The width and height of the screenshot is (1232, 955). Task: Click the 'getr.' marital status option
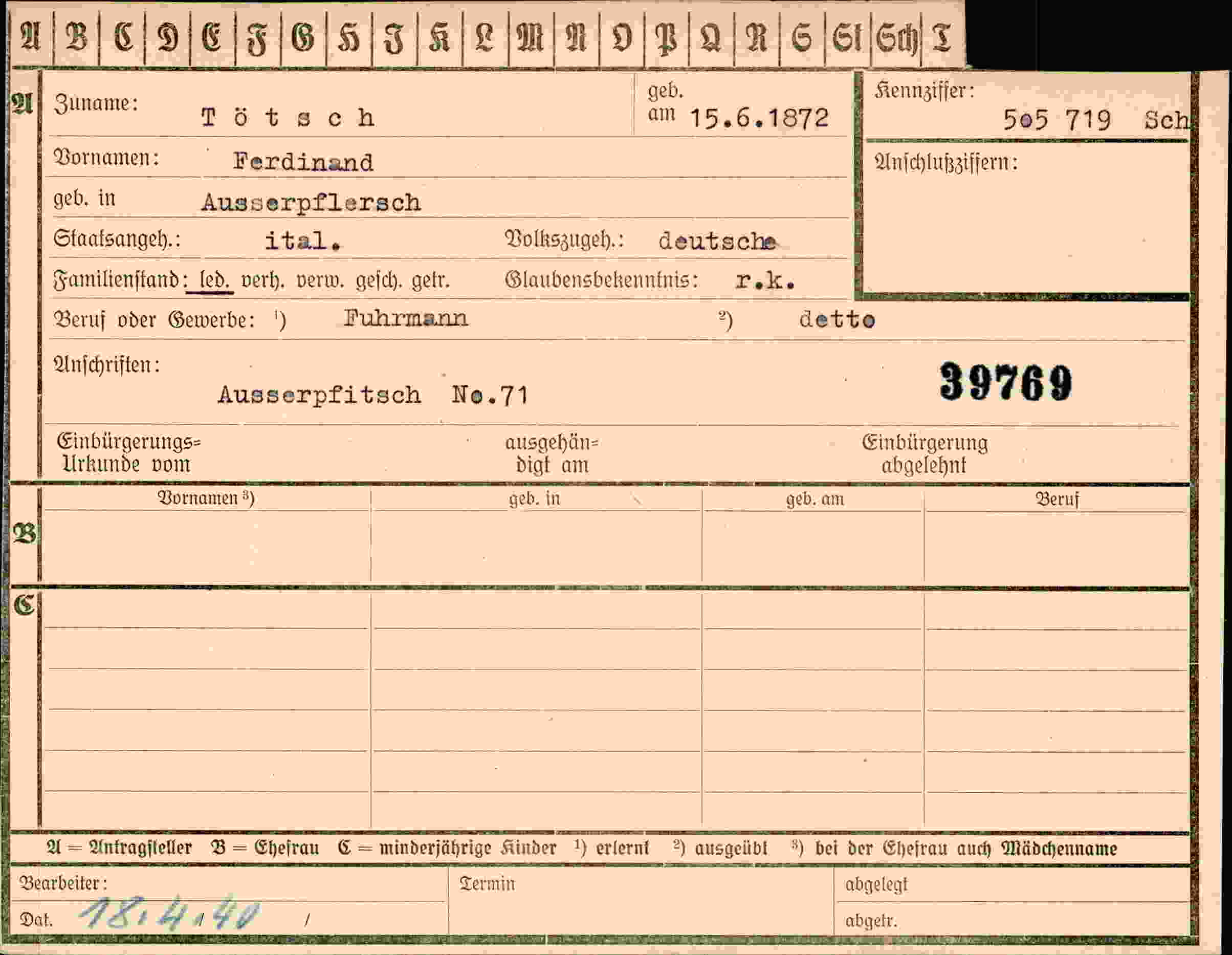430,280
